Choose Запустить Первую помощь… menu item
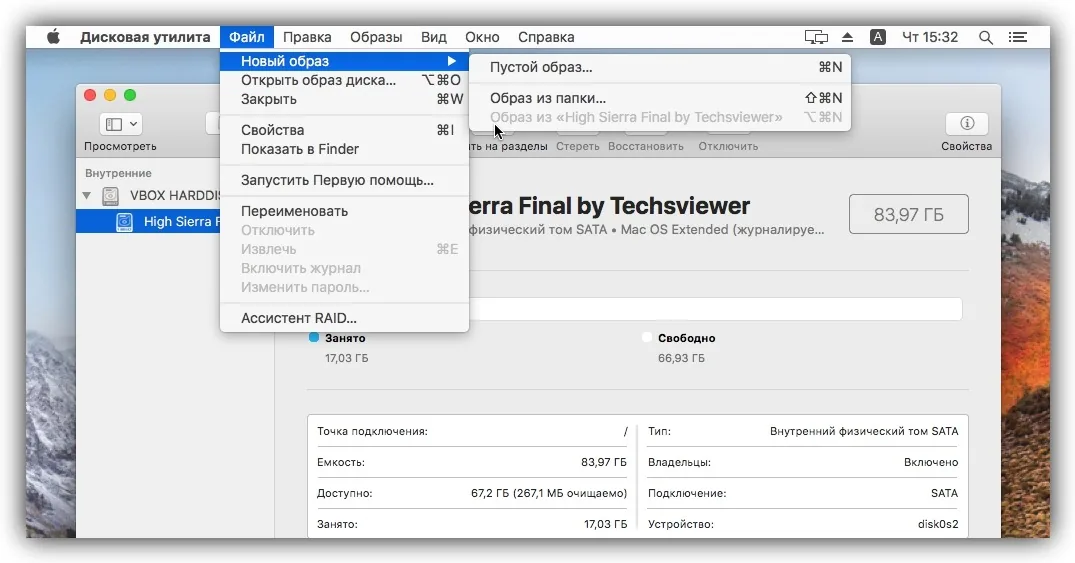Image resolution: width=1075 pixels, height=563 pixels. (344, 180)
